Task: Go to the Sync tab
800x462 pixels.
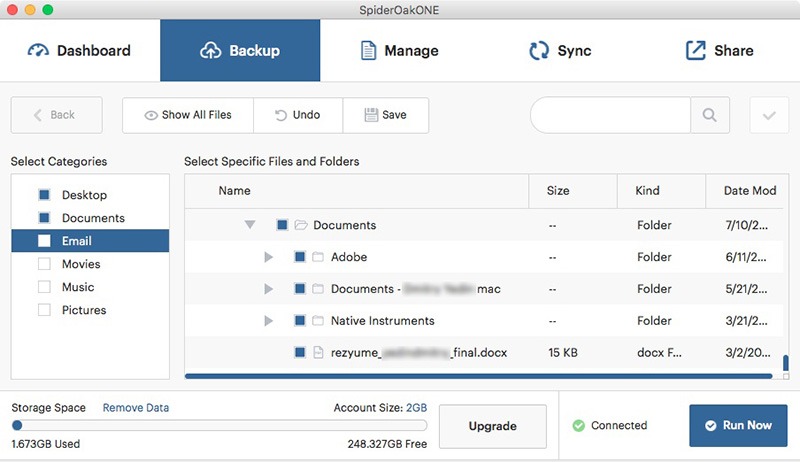Action: [x=560, y=50]
